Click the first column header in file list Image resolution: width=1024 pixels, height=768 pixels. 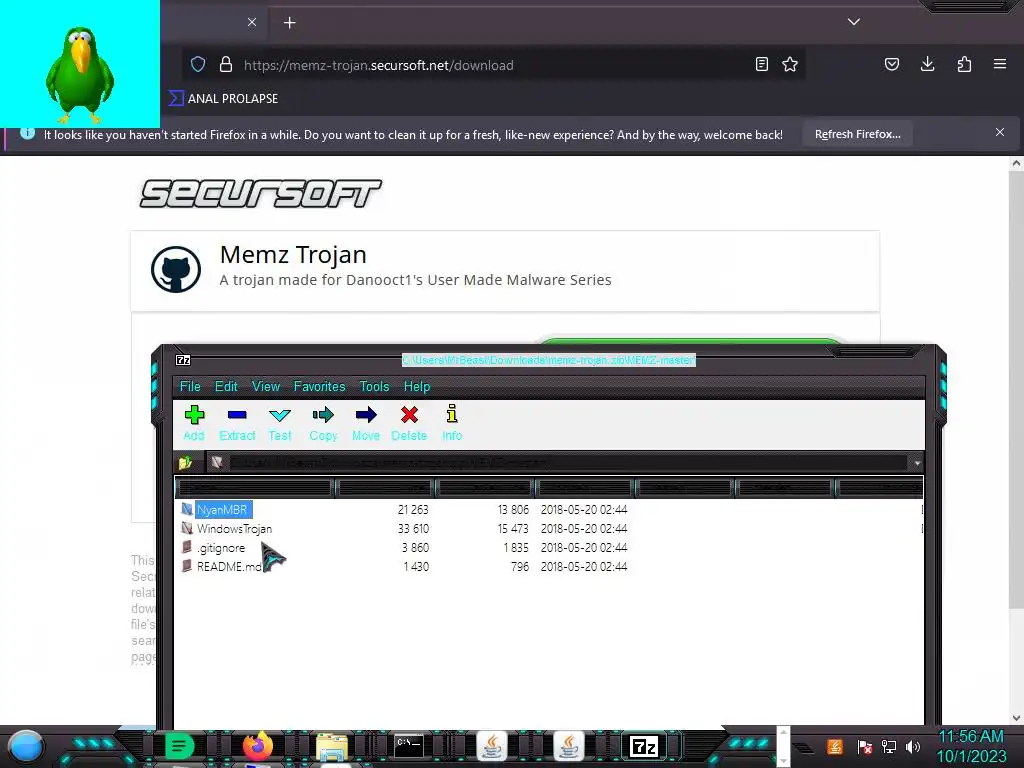click(255, 487)
